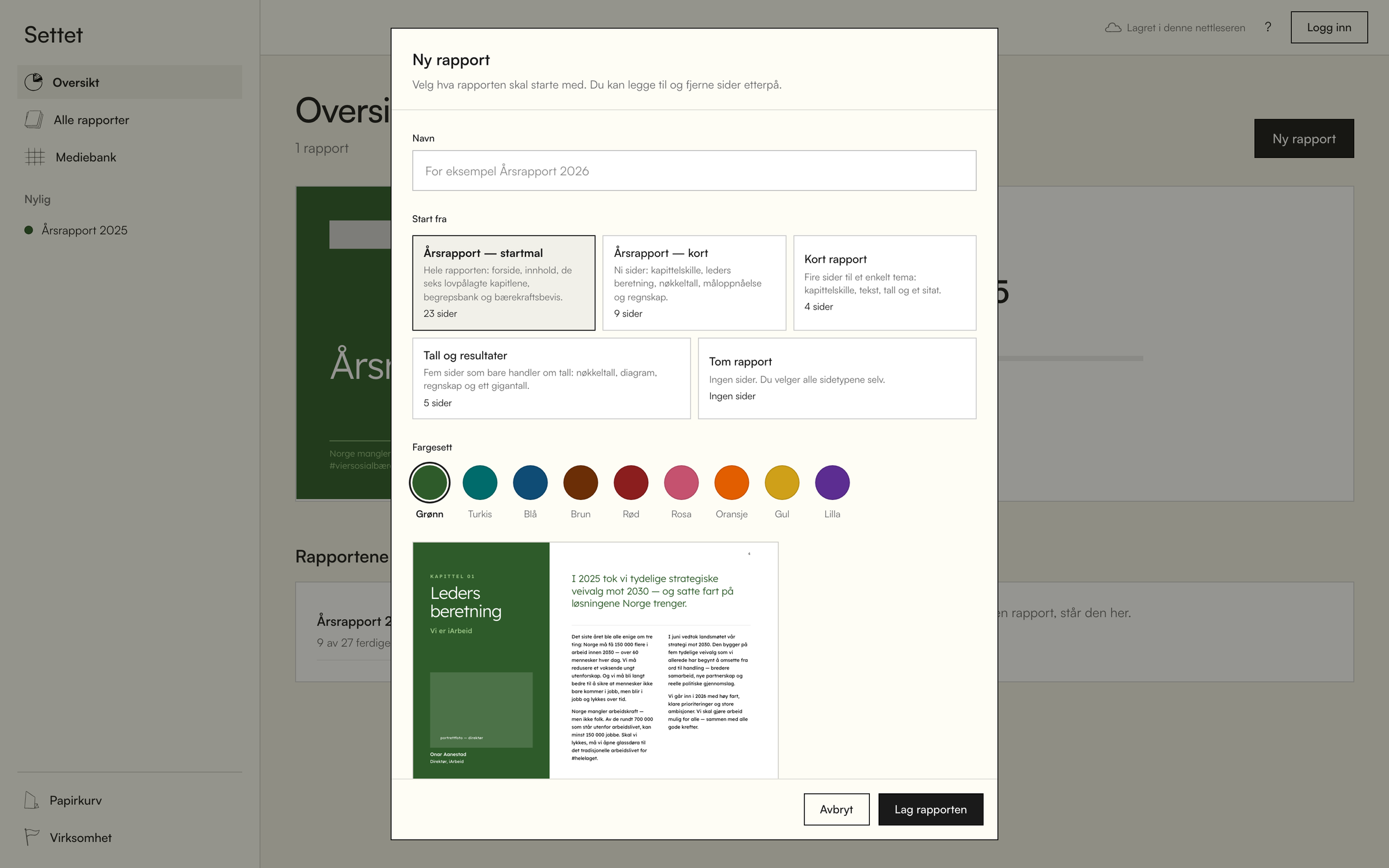The width and height of the screenshot is (1389, 868).
Task: Open help via the question mark
Action: (x=1267, y=27)
